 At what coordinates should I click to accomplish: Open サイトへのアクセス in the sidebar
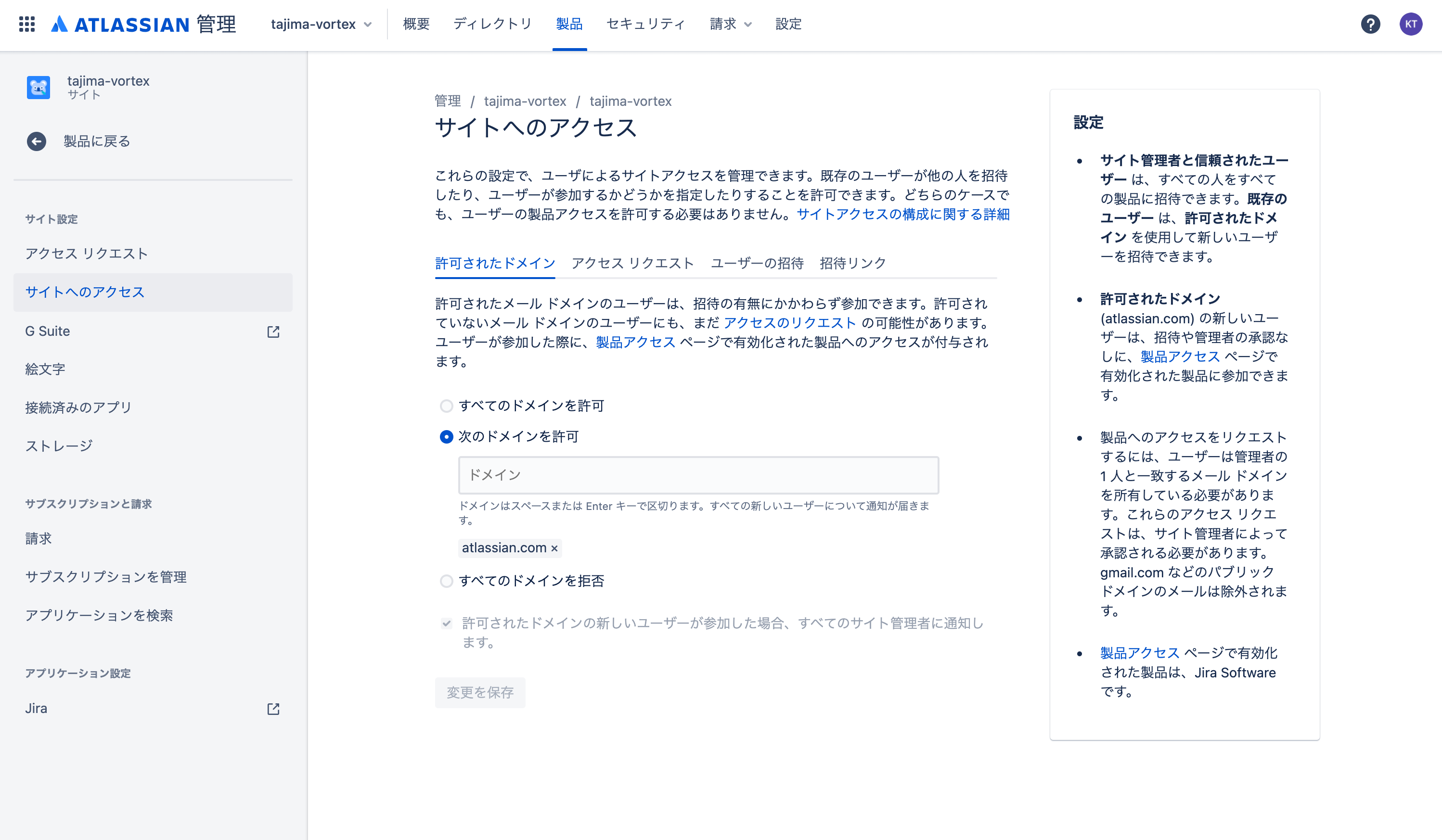pos(153,292)
